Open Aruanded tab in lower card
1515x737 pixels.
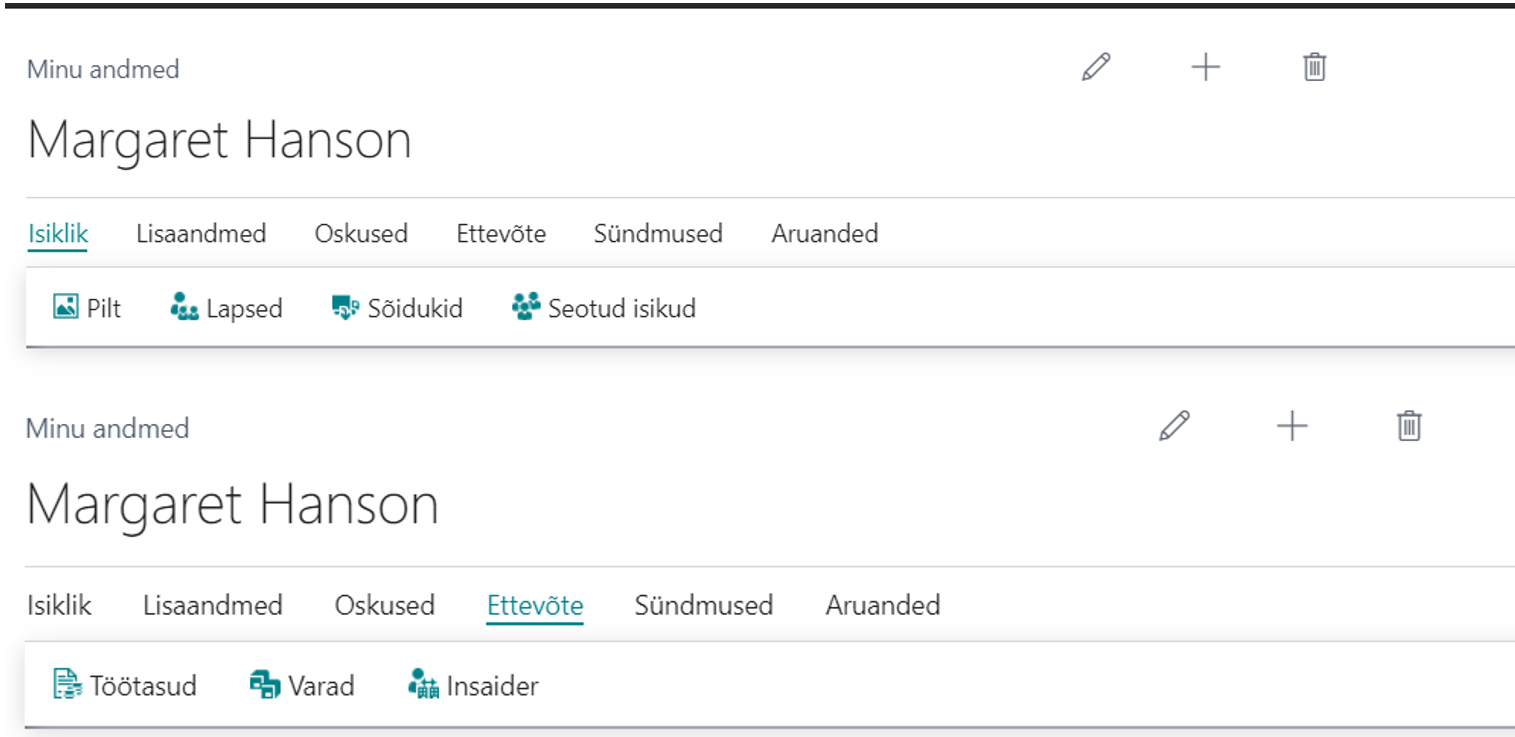click(x=883, y=605)
